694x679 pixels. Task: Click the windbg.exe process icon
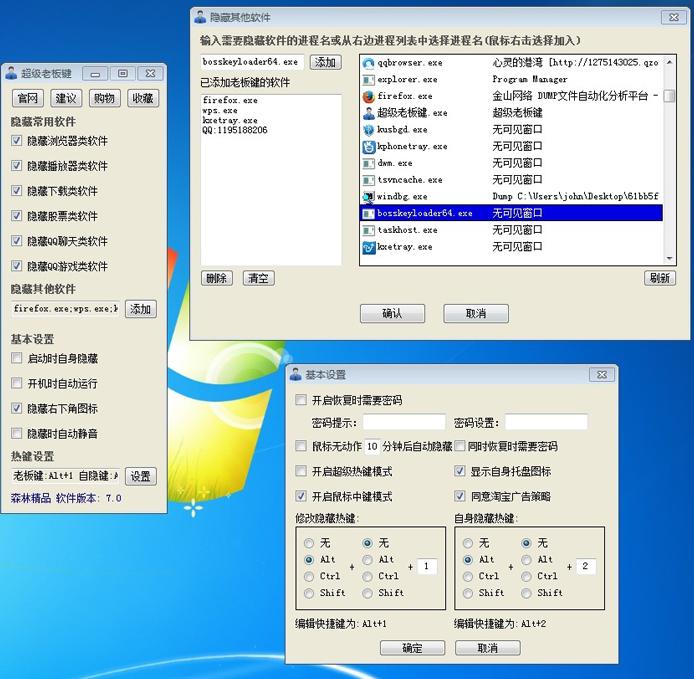[x=368, y=197]
